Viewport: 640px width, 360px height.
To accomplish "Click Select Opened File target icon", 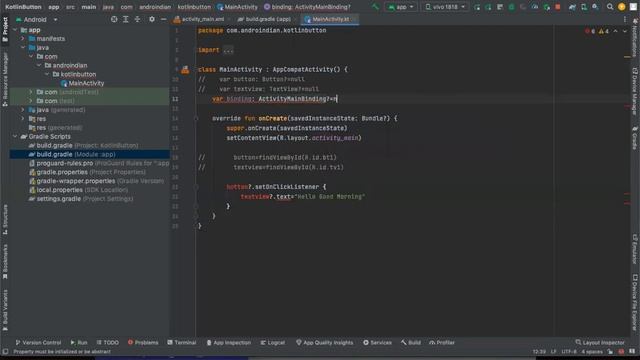I will pos(114,19).
